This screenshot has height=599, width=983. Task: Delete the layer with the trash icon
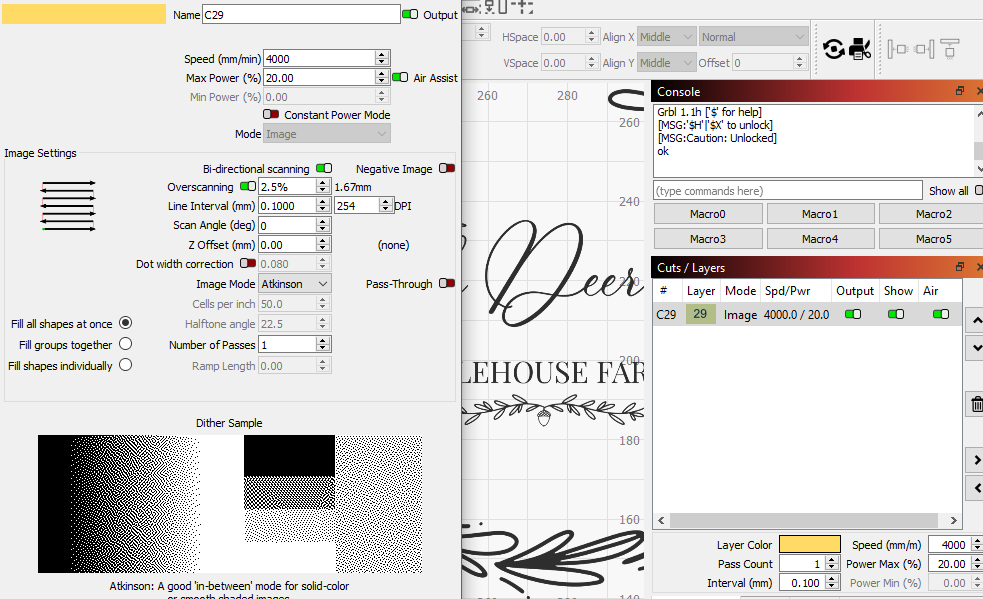coord(975,405)
